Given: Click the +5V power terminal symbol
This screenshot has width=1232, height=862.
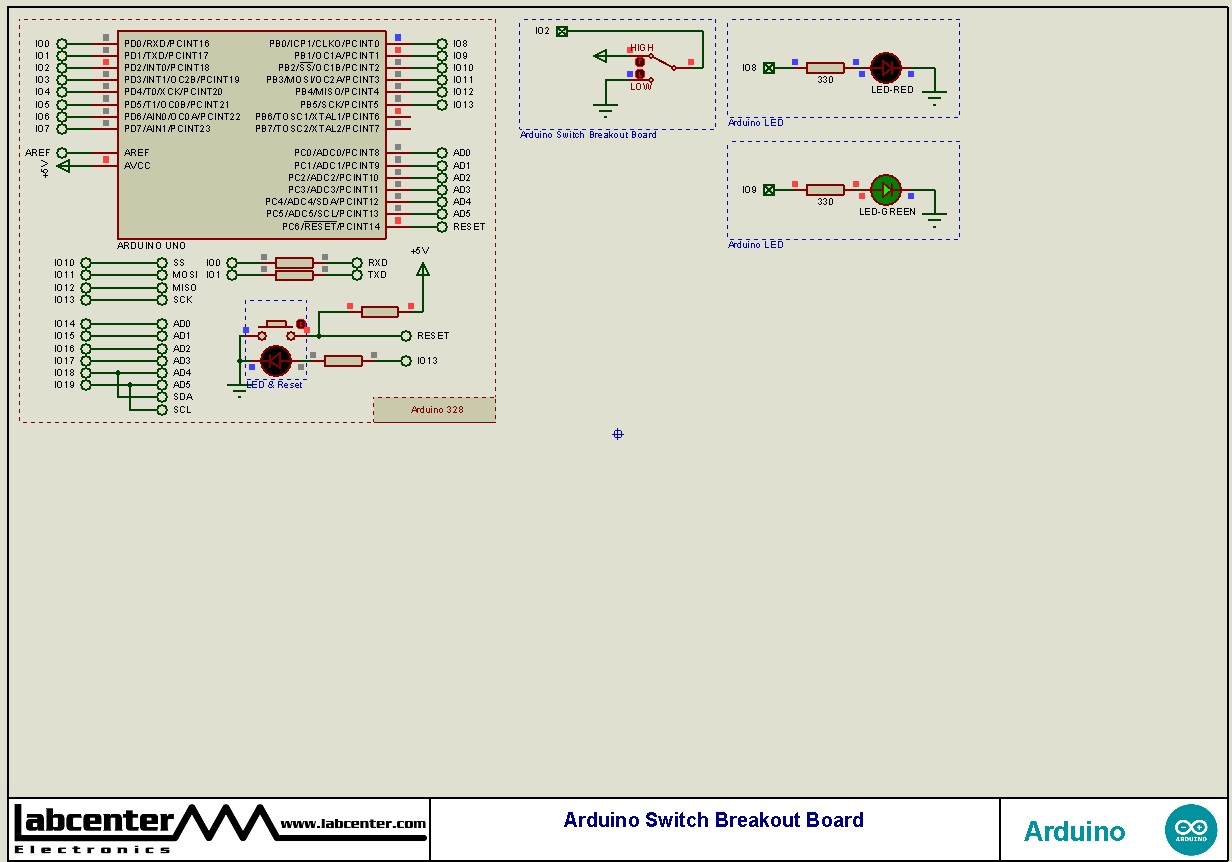Looking at the screenshot, I should pos(423,267).
